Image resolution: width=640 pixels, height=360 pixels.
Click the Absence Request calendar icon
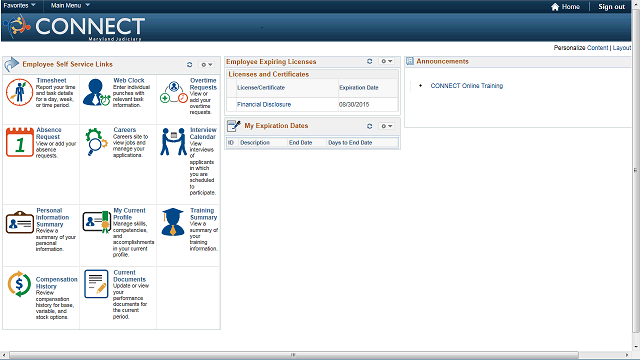[x=20, y=142]
